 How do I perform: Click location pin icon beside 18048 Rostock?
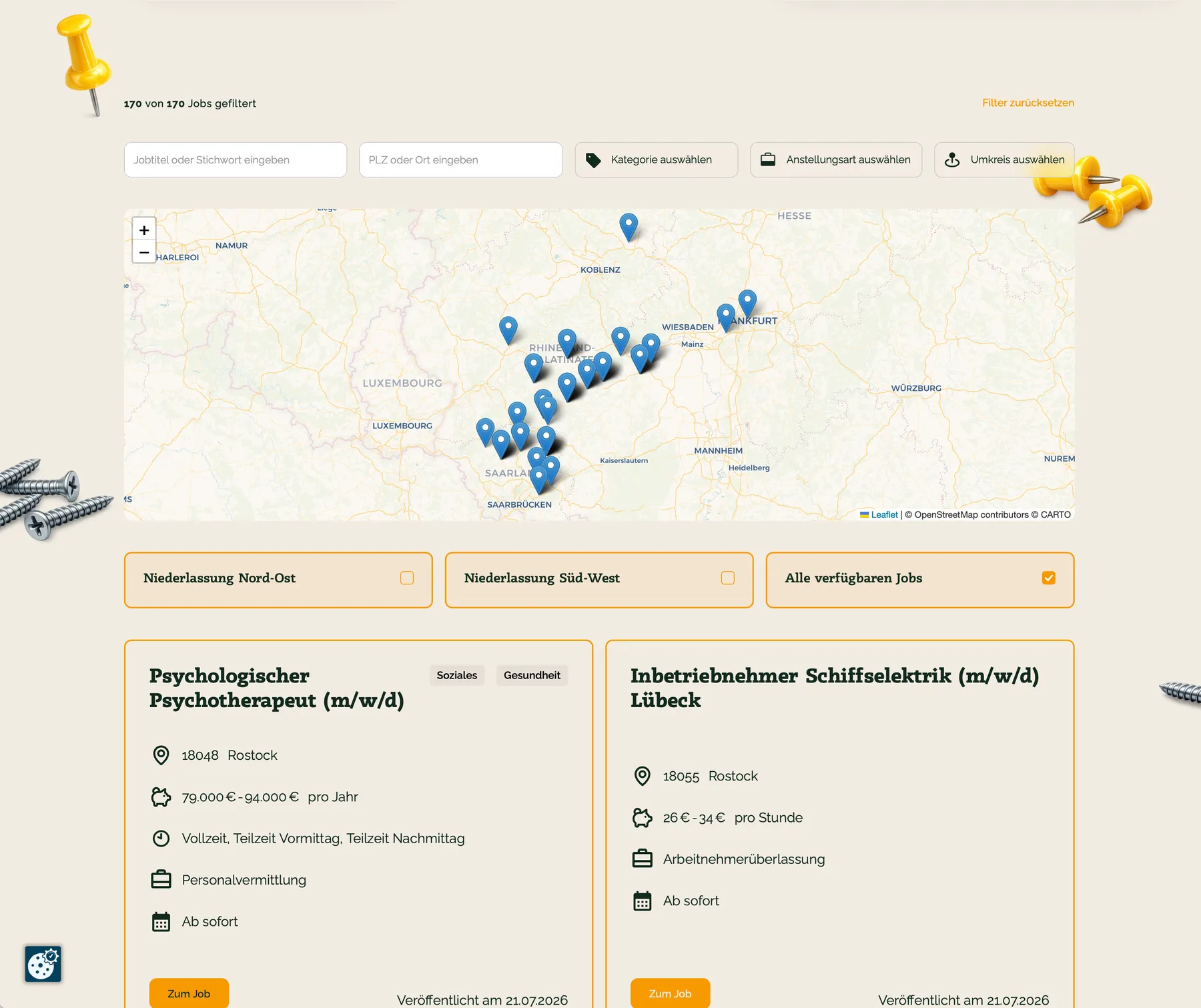(161, 755)
